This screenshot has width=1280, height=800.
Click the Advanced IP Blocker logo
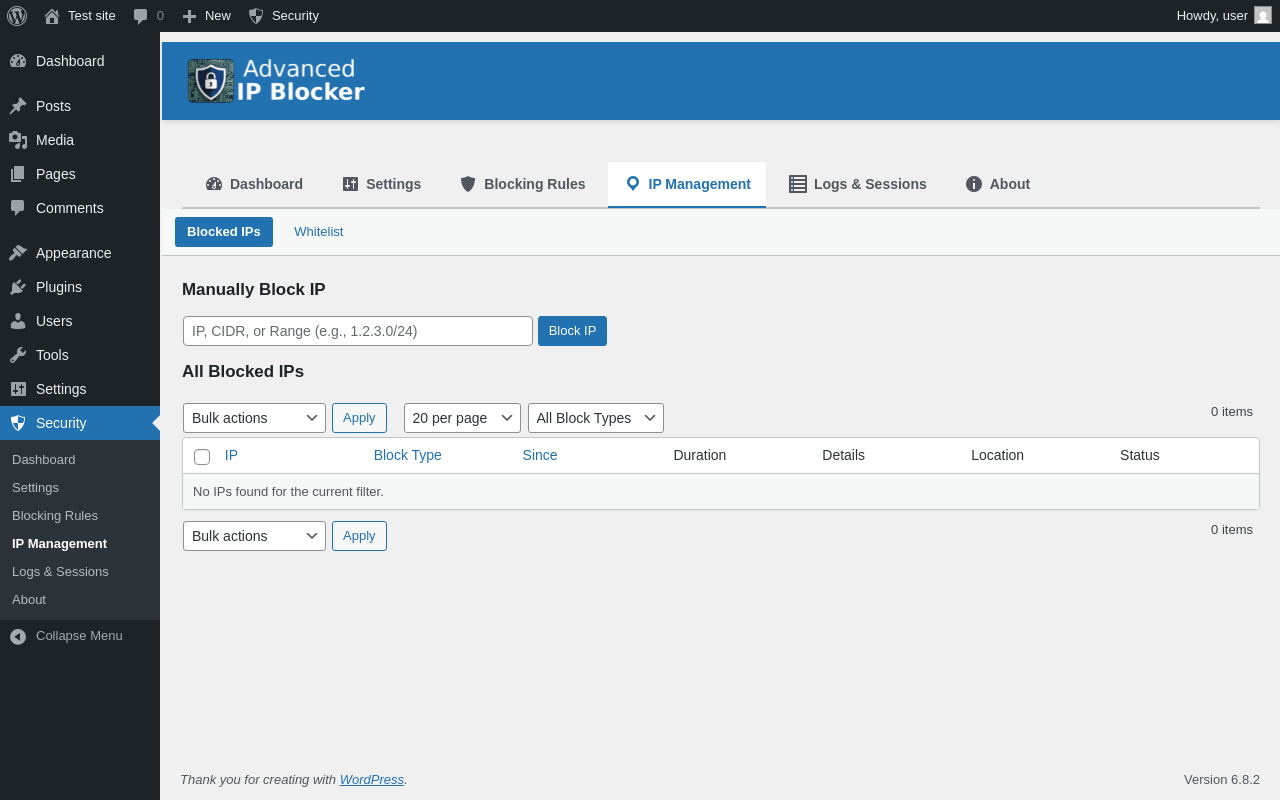pyautogui.click(x=276, y=81)
